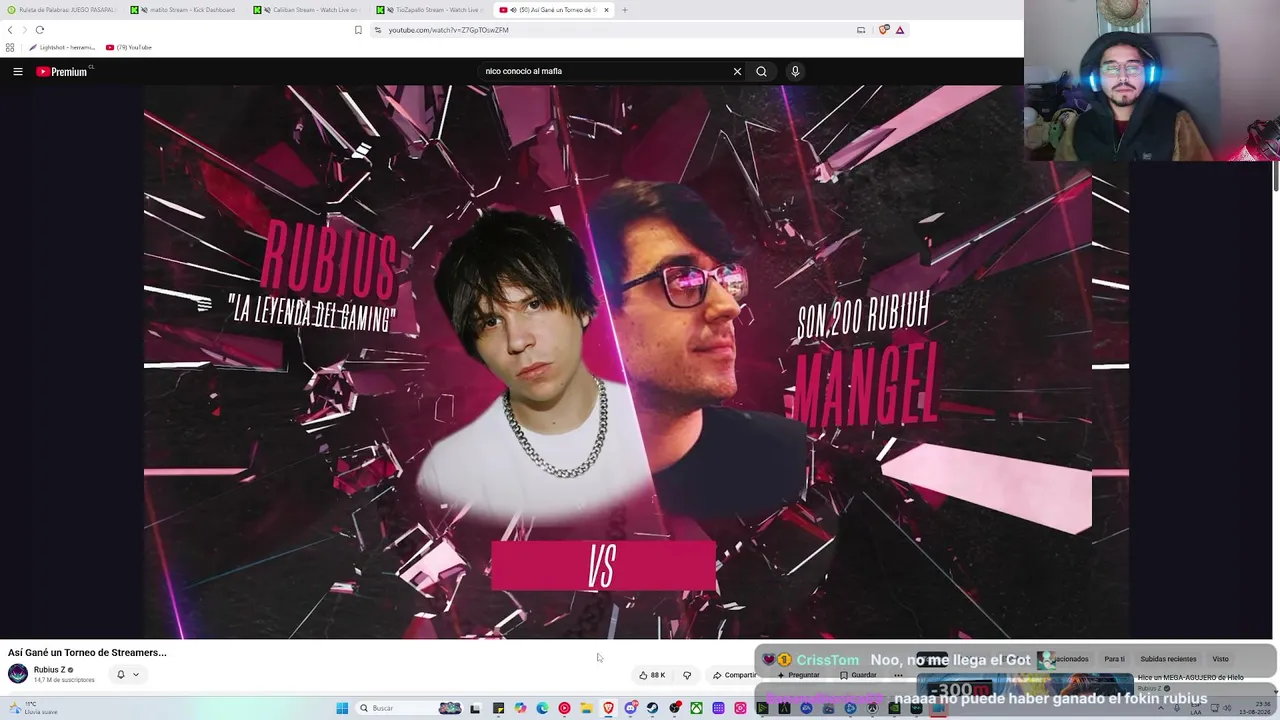Save the video with Guardar
The width and height of the screenshot is (1280, 720).
click(857, 675)
